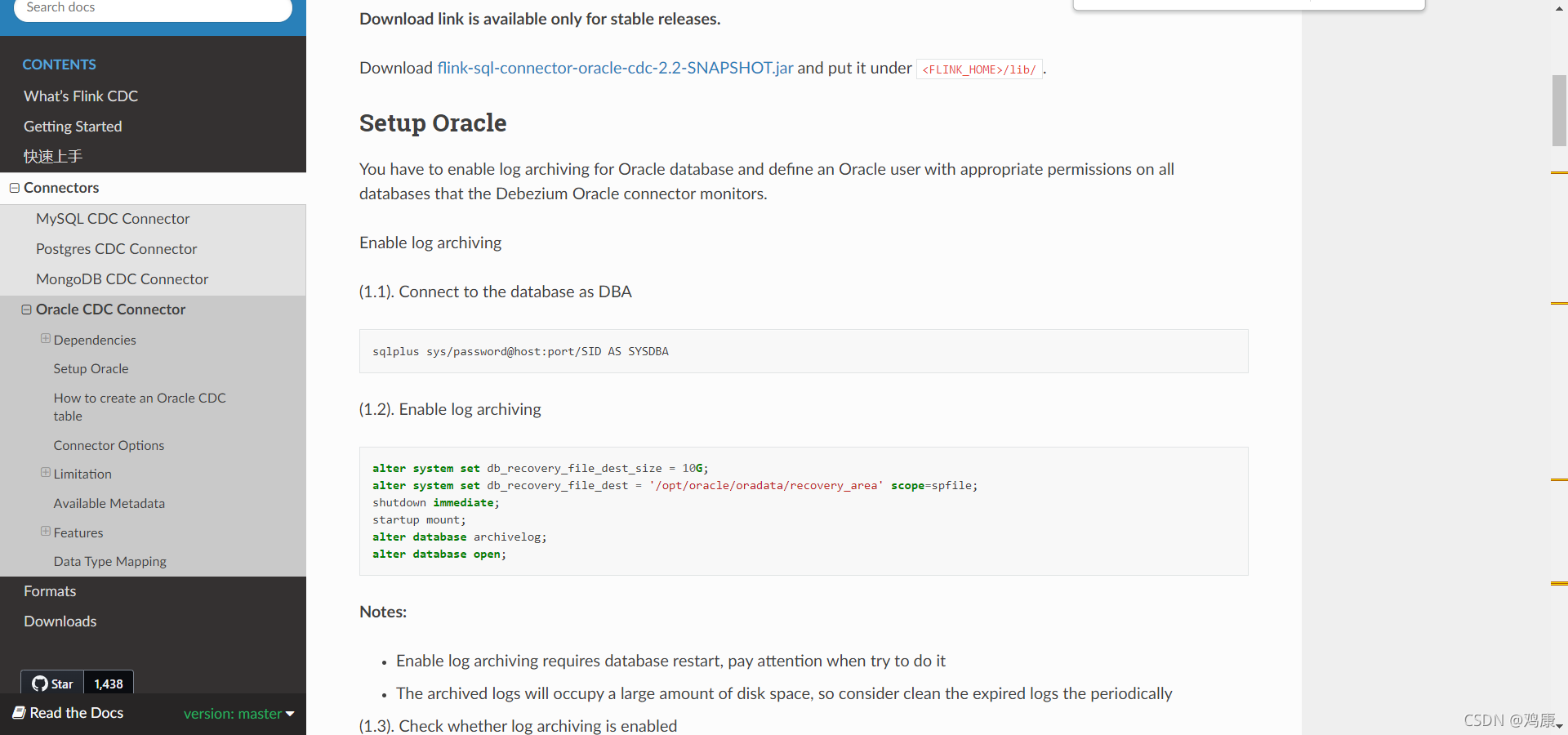The height and width of the screenshot is (735, 1568).
Task: Collapse the Connectors section minus icon
Action: tap(15, 188)
